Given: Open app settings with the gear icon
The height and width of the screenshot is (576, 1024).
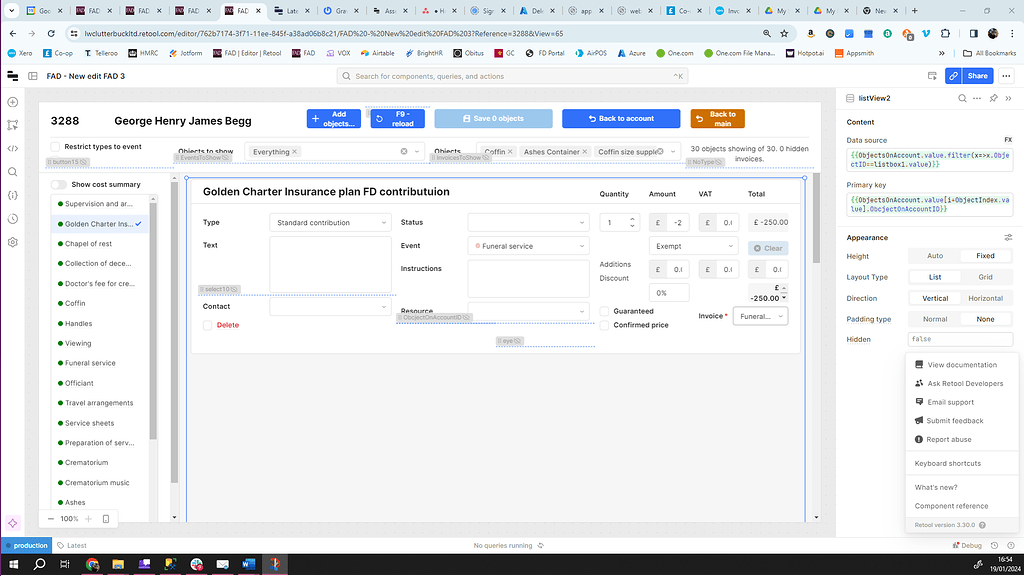Looking at the screenshot, I should [x=13, y=241].
